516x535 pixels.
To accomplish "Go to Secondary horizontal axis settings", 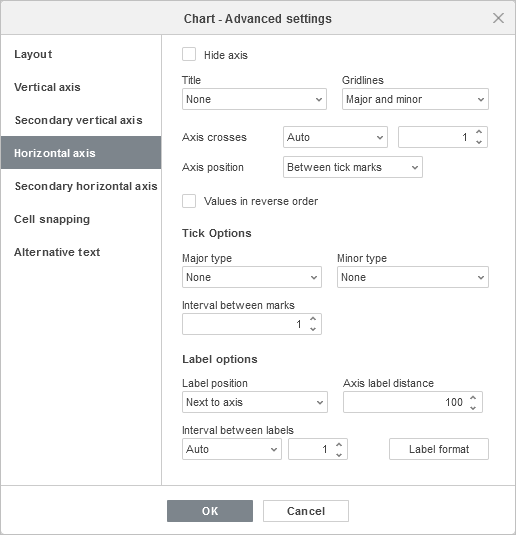I will pyautogui.click(x=81, y=186).
